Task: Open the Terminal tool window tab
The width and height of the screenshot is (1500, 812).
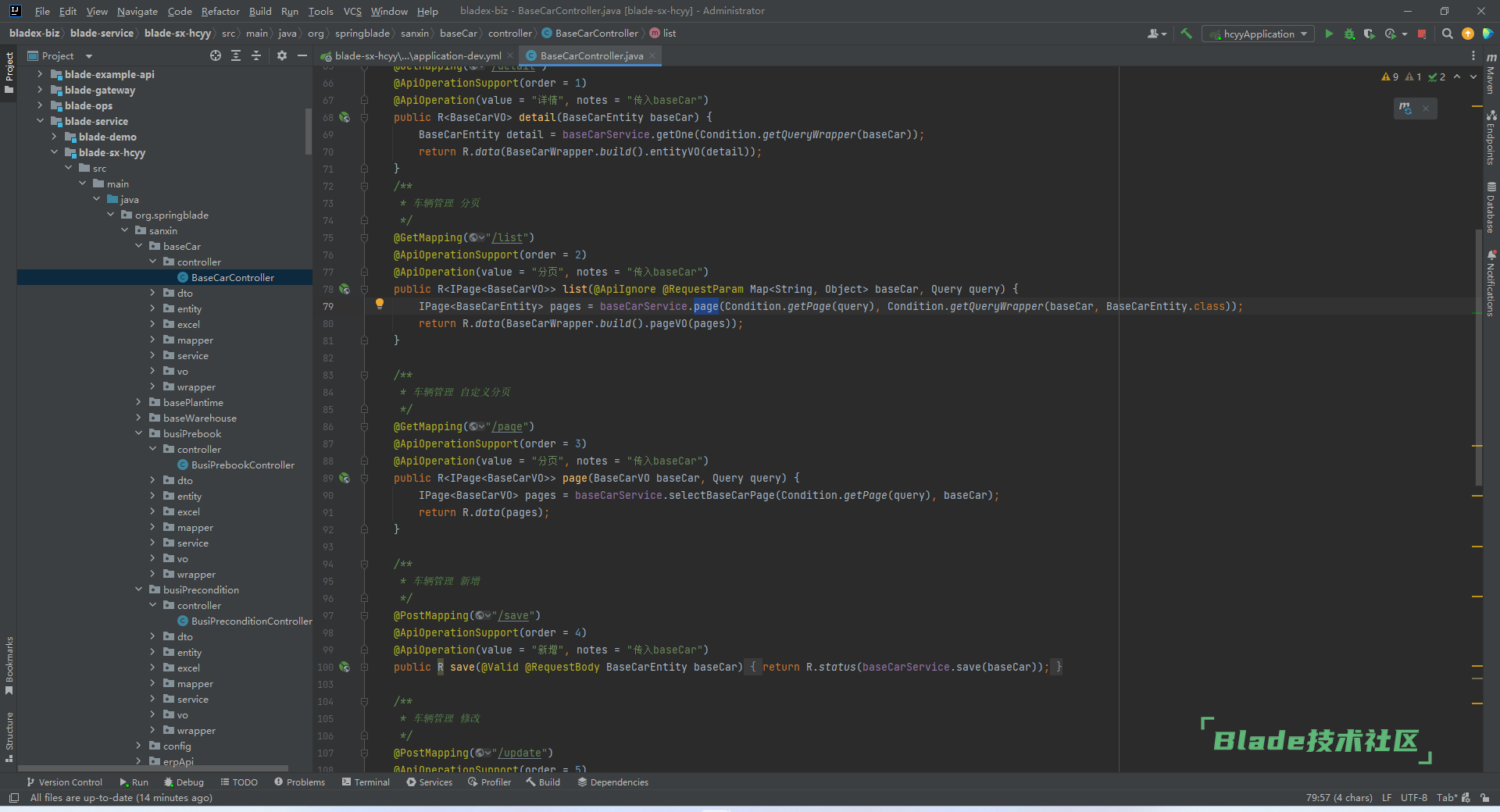Action: (366, 782)
